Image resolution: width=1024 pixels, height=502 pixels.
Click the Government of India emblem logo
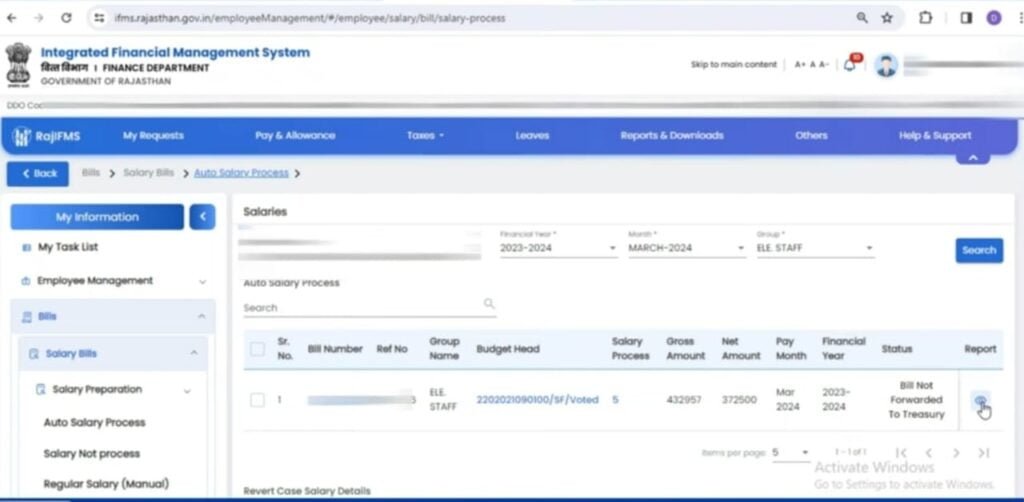tap(18, 65)
